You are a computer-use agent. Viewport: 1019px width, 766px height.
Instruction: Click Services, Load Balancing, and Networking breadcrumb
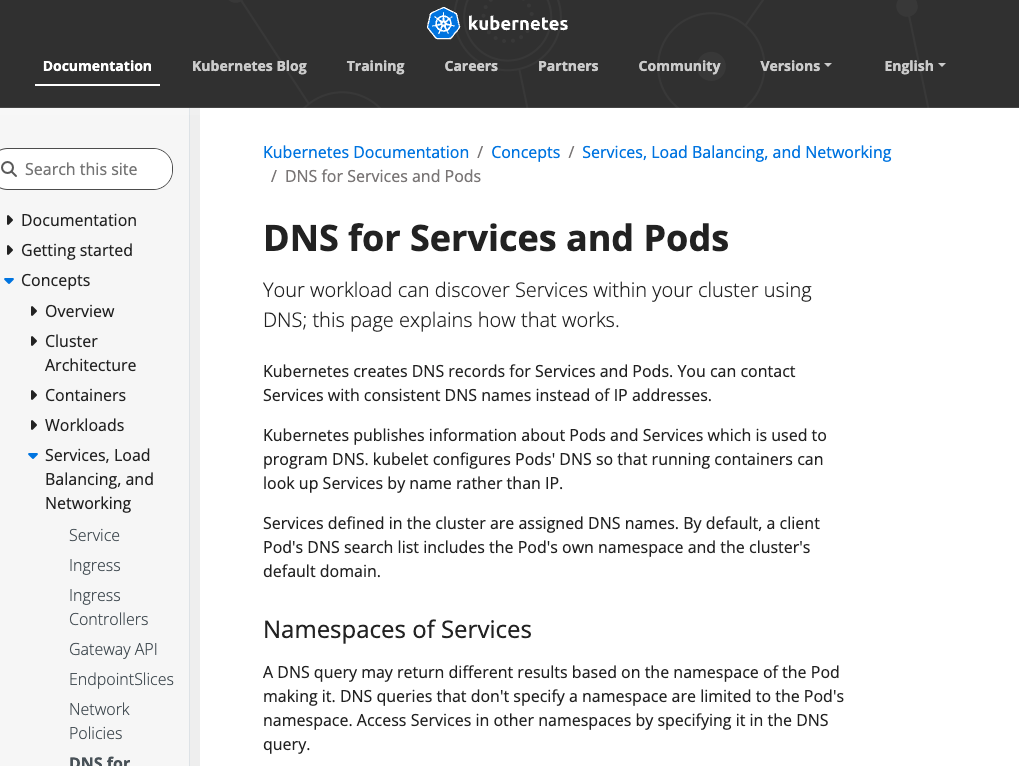pos(736,152)
